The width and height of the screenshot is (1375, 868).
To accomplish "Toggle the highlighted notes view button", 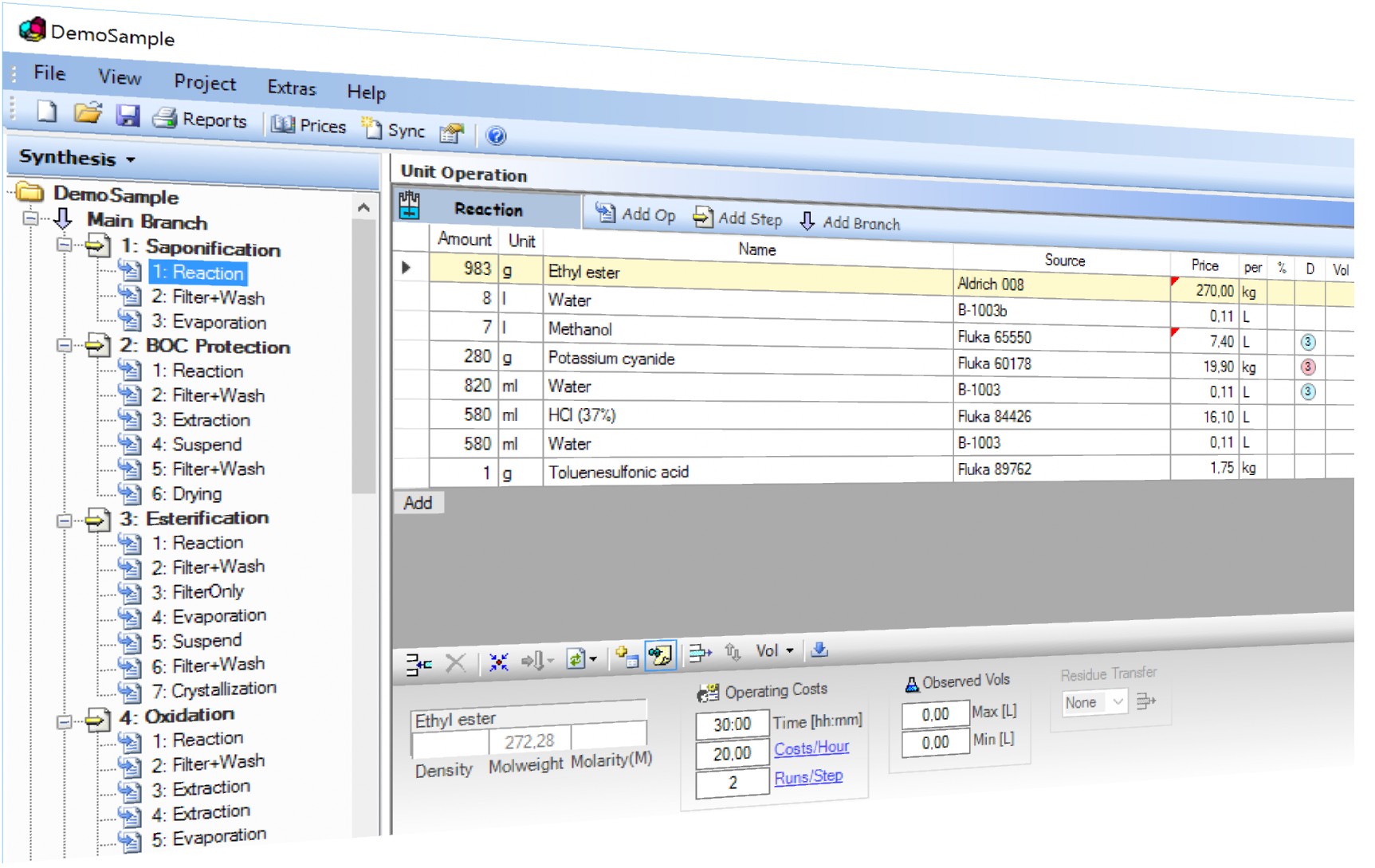I will (x=660, y=656).
